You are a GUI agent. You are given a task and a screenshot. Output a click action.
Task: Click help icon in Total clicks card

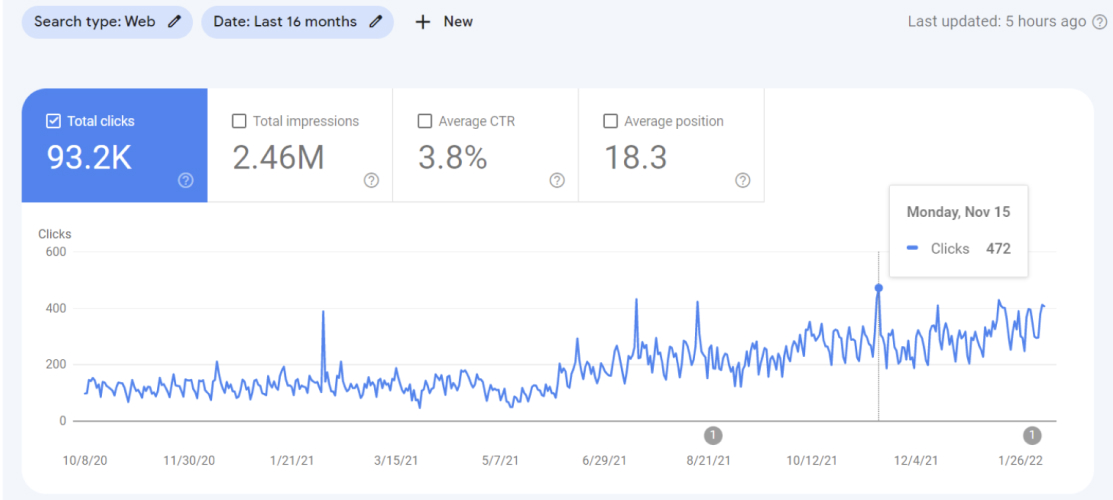(x=185, y=180)
